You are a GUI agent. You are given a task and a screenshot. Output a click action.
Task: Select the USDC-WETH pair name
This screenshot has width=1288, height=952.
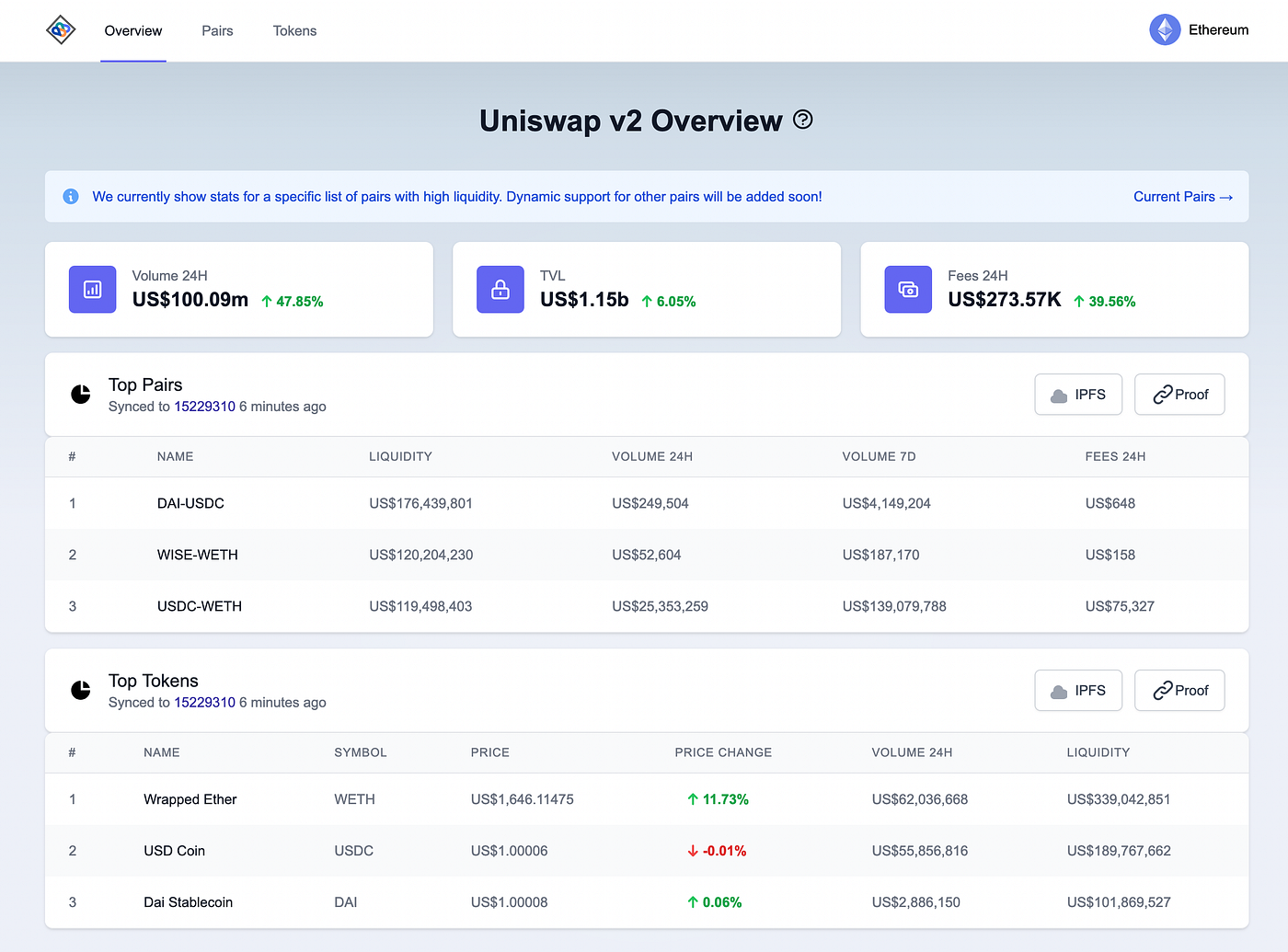(x=200, y=606)
